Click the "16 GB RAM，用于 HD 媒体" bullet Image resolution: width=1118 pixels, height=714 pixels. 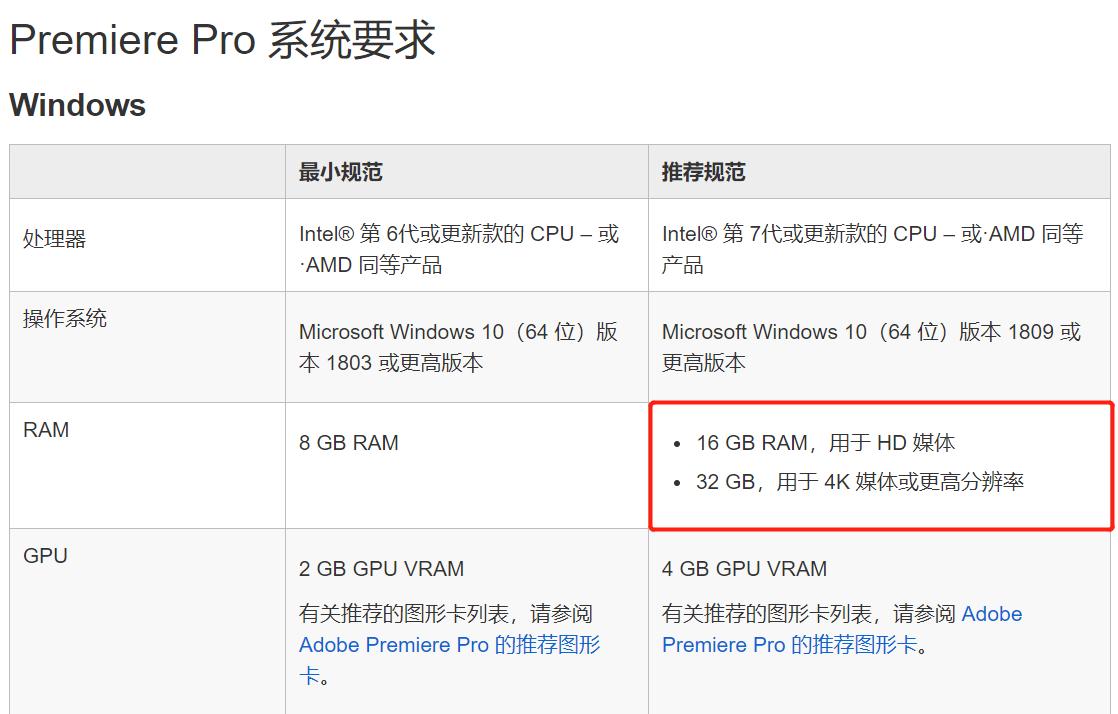click(x=825, y=442)
